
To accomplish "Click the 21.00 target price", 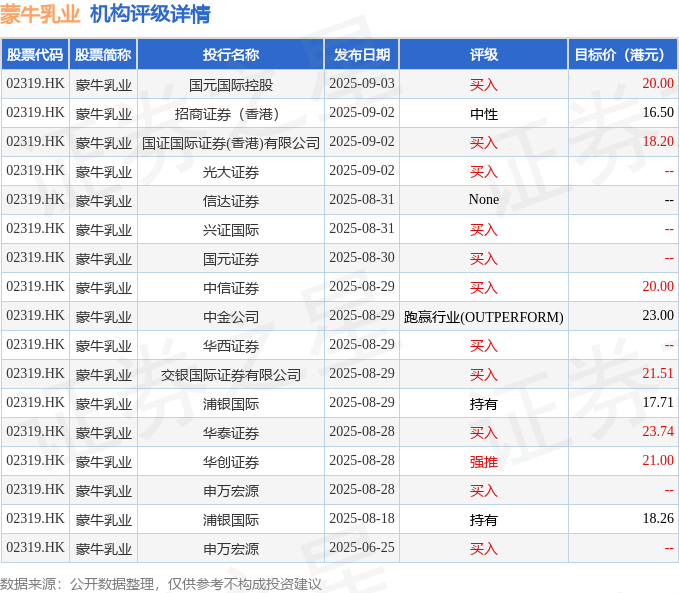I will tap(658, 460).
